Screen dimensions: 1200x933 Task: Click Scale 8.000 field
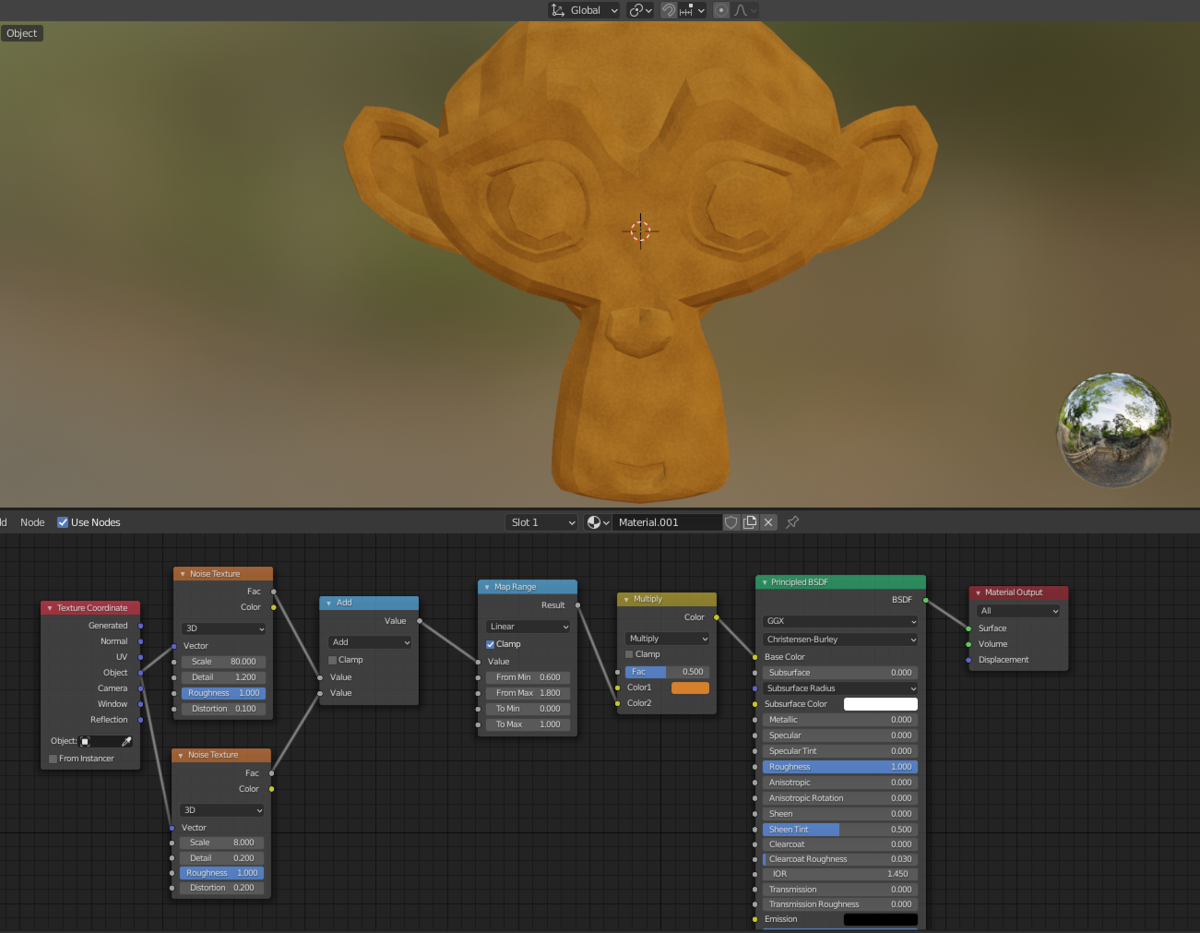[x=222, y=842]
